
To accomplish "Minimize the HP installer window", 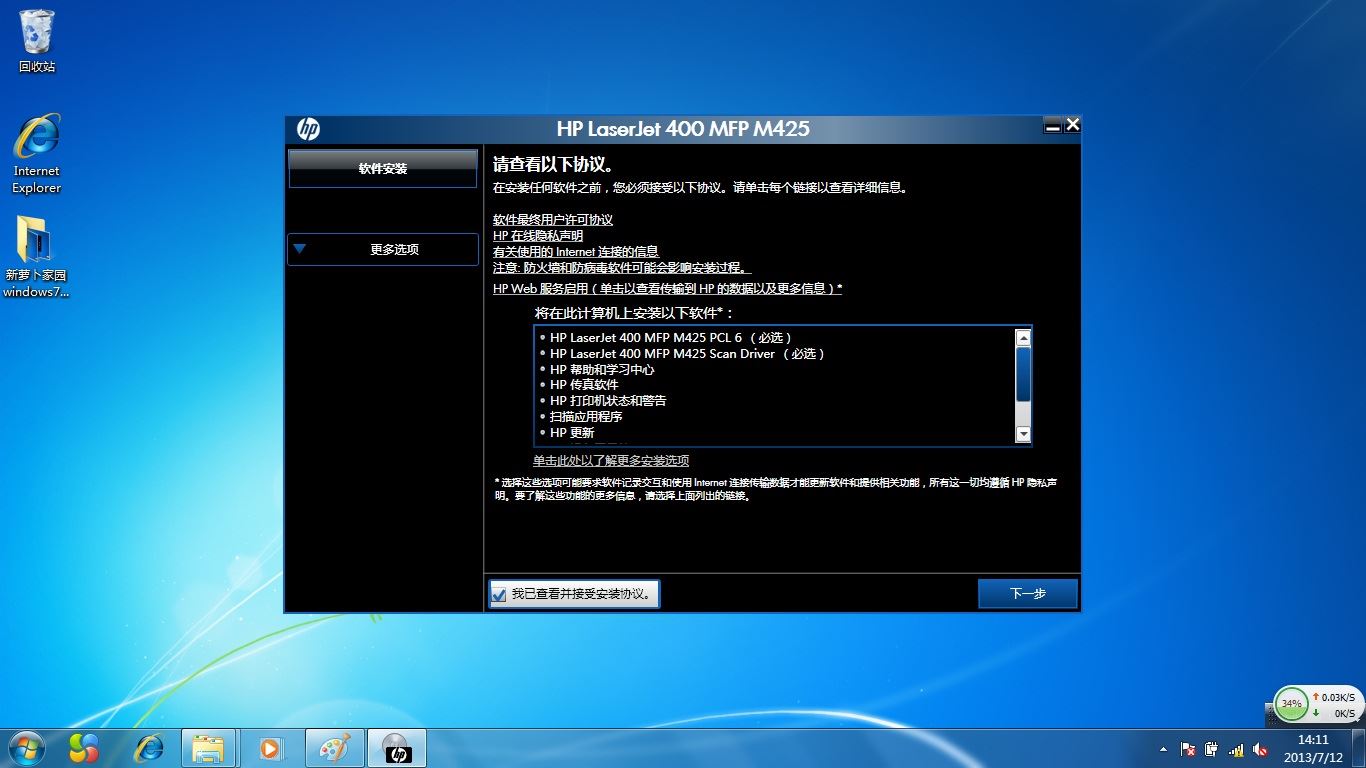I will click(1052, 126).
